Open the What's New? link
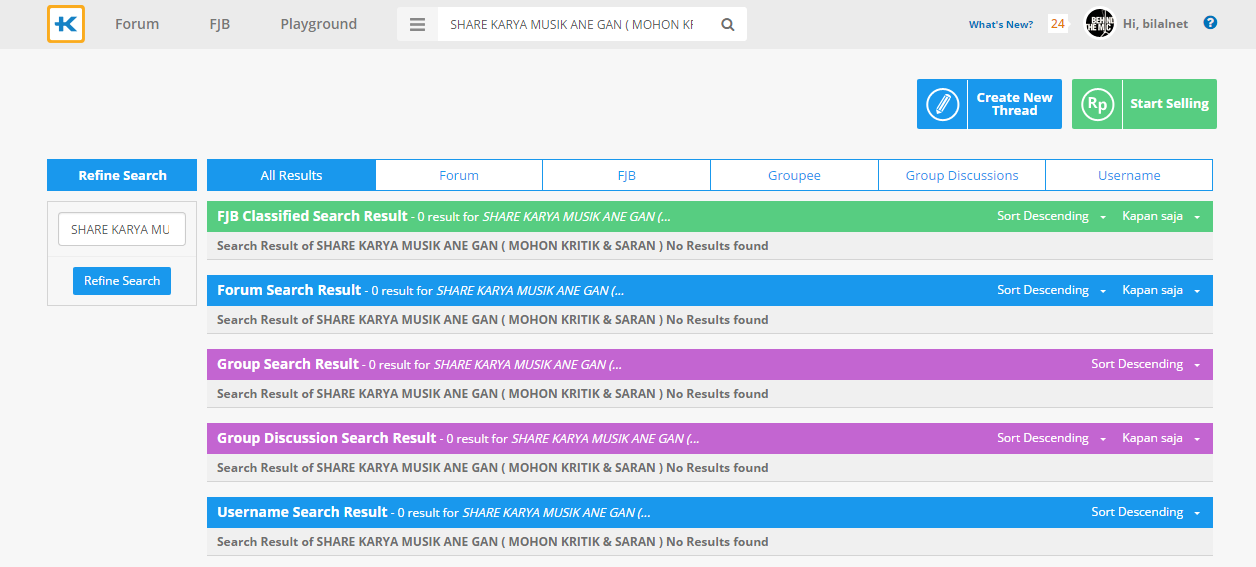Screen dimensions: 1256x567 [x=1000, y=25]
